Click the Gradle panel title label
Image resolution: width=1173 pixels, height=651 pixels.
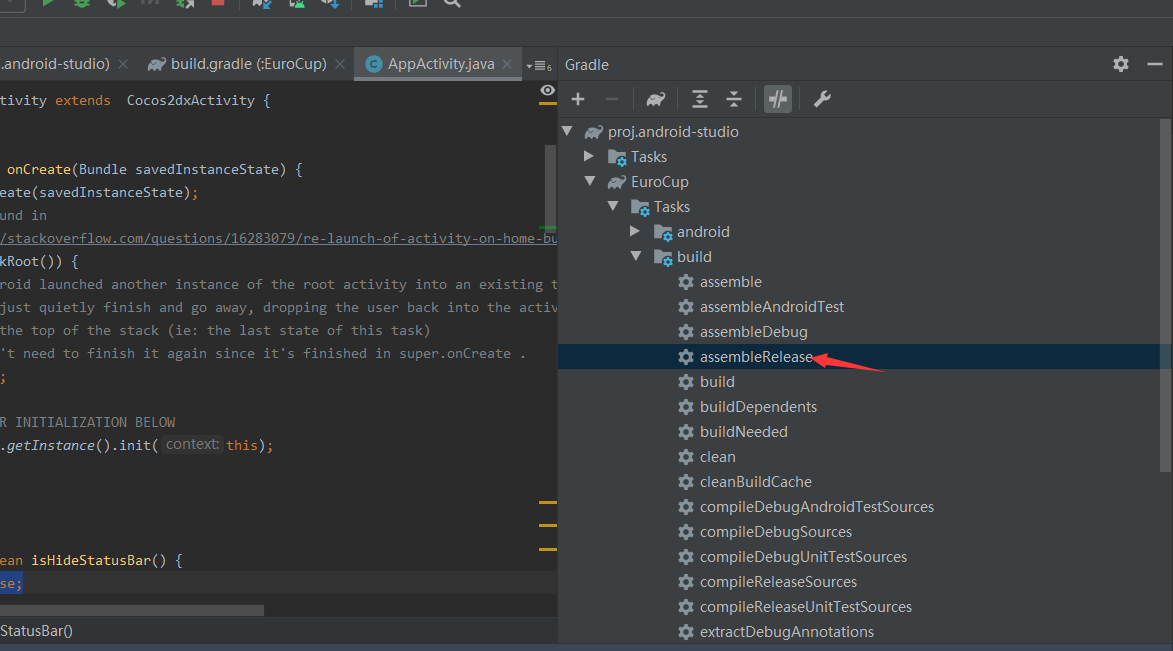click(586, 65)
